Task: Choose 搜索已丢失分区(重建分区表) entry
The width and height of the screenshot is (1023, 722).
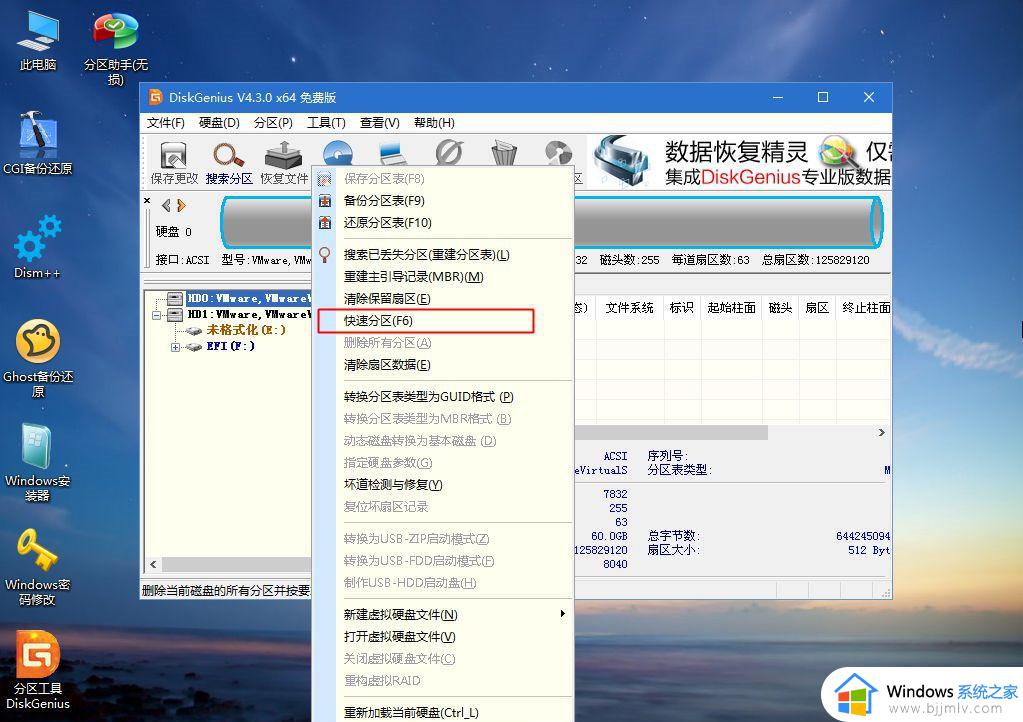Action: (x=444, y=255)
